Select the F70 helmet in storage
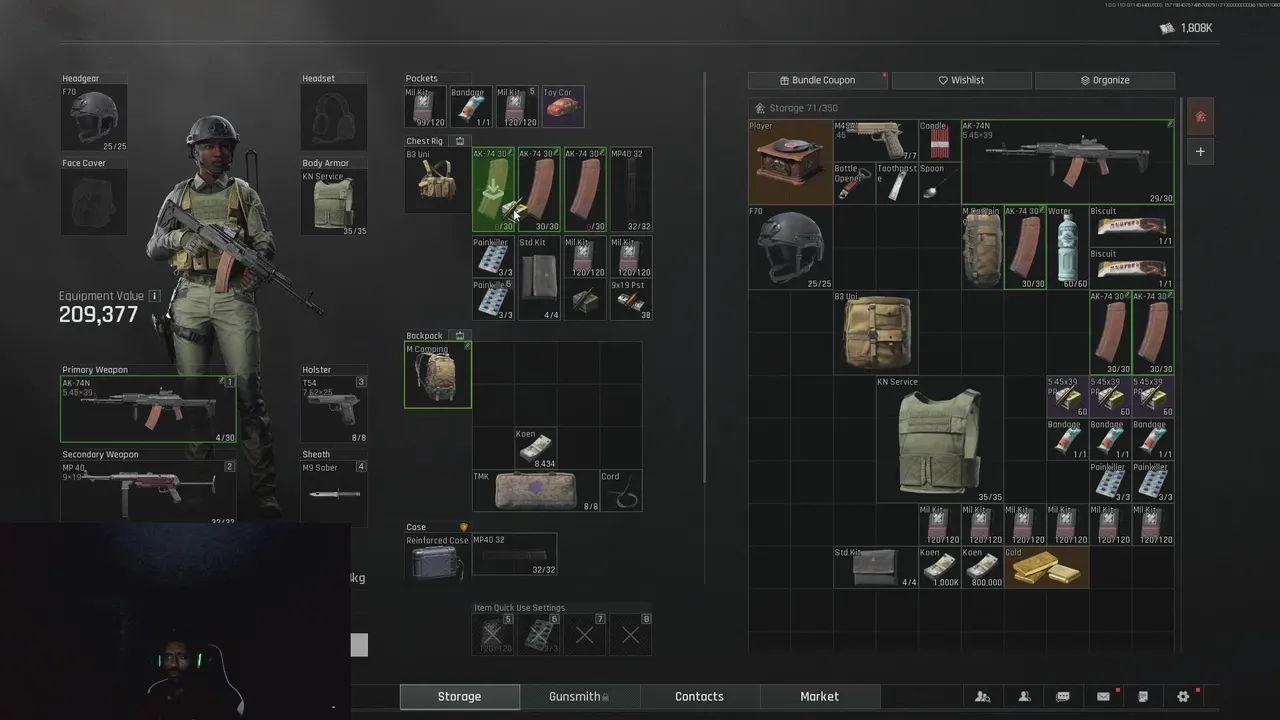 click(790, 247)
